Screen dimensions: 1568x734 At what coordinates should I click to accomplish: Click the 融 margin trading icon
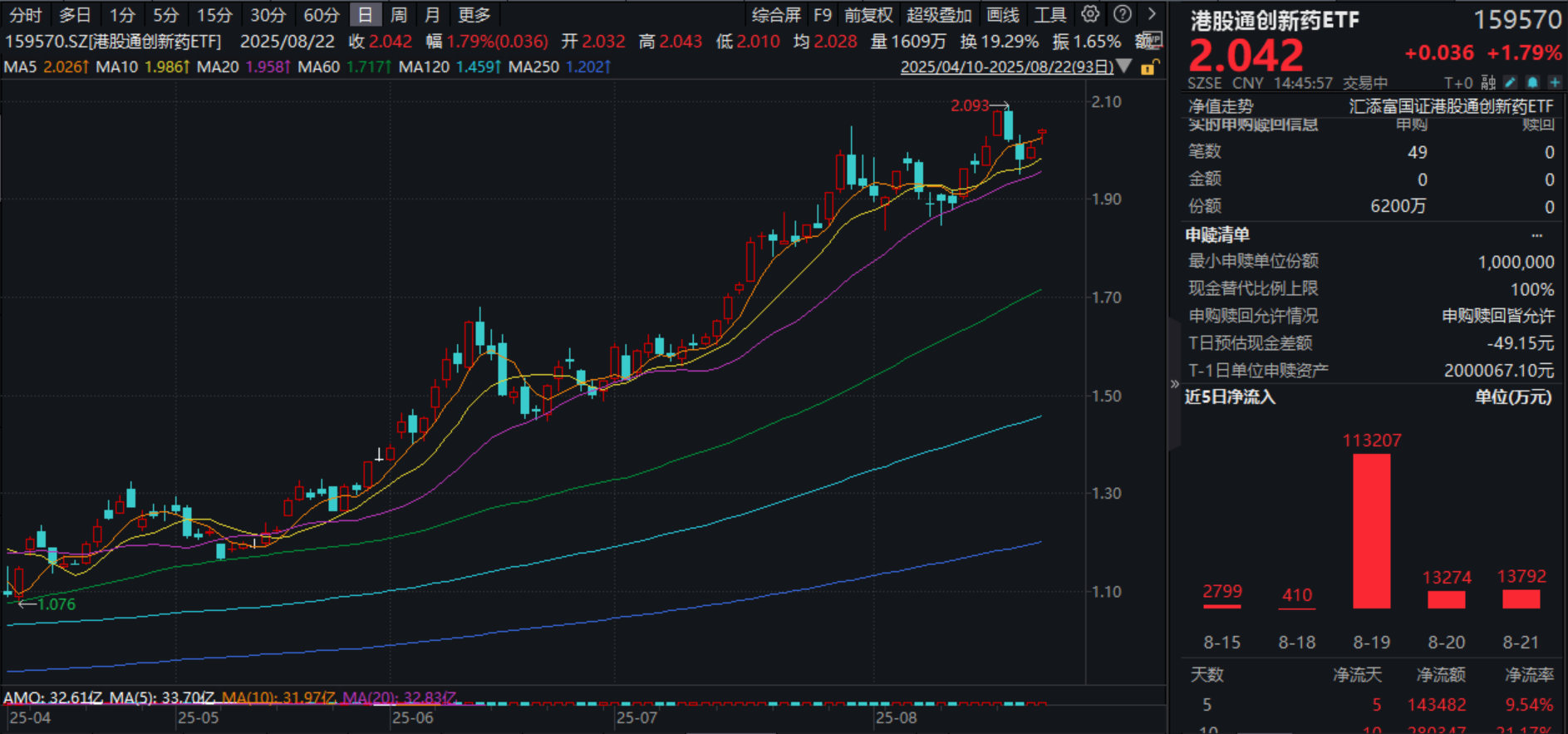(1488, 82)
